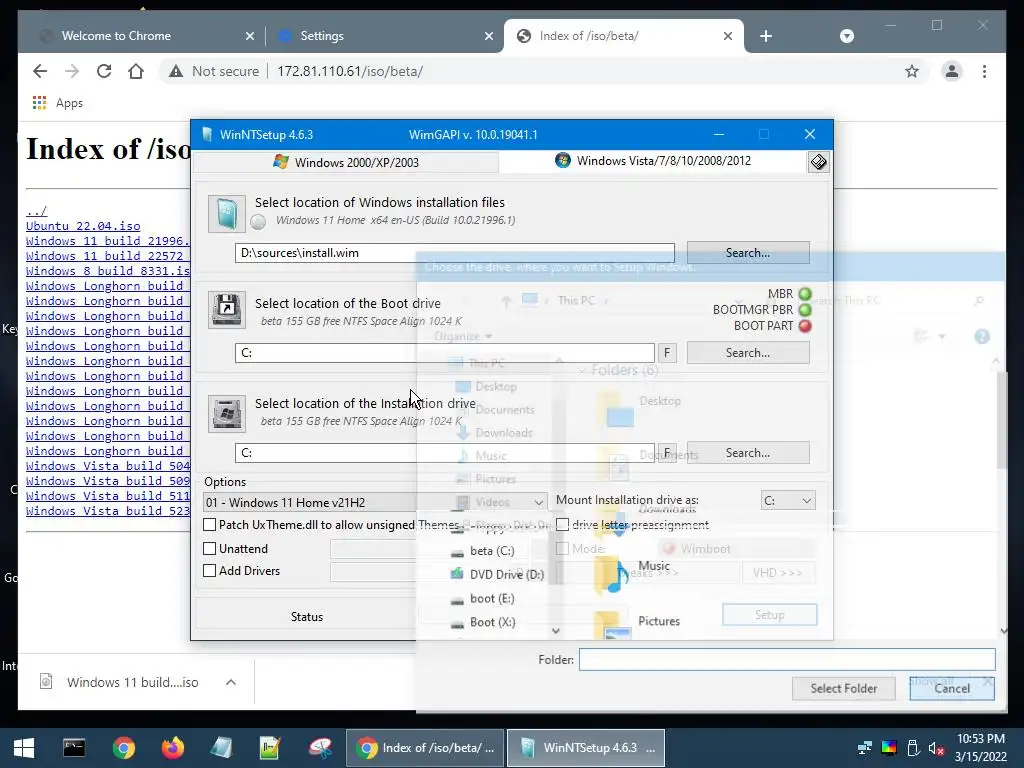Screen dimensions: 1024x768
Task: Select DVD Drive (D:) in folder tree
Action: [506, 575]
